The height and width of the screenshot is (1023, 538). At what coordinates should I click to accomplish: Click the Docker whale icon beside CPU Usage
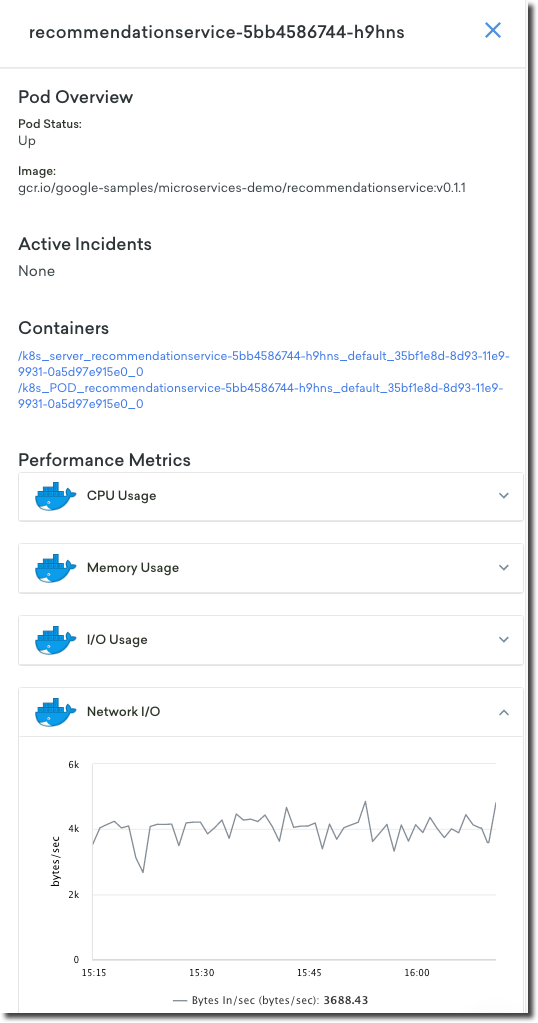pos(55,496)
